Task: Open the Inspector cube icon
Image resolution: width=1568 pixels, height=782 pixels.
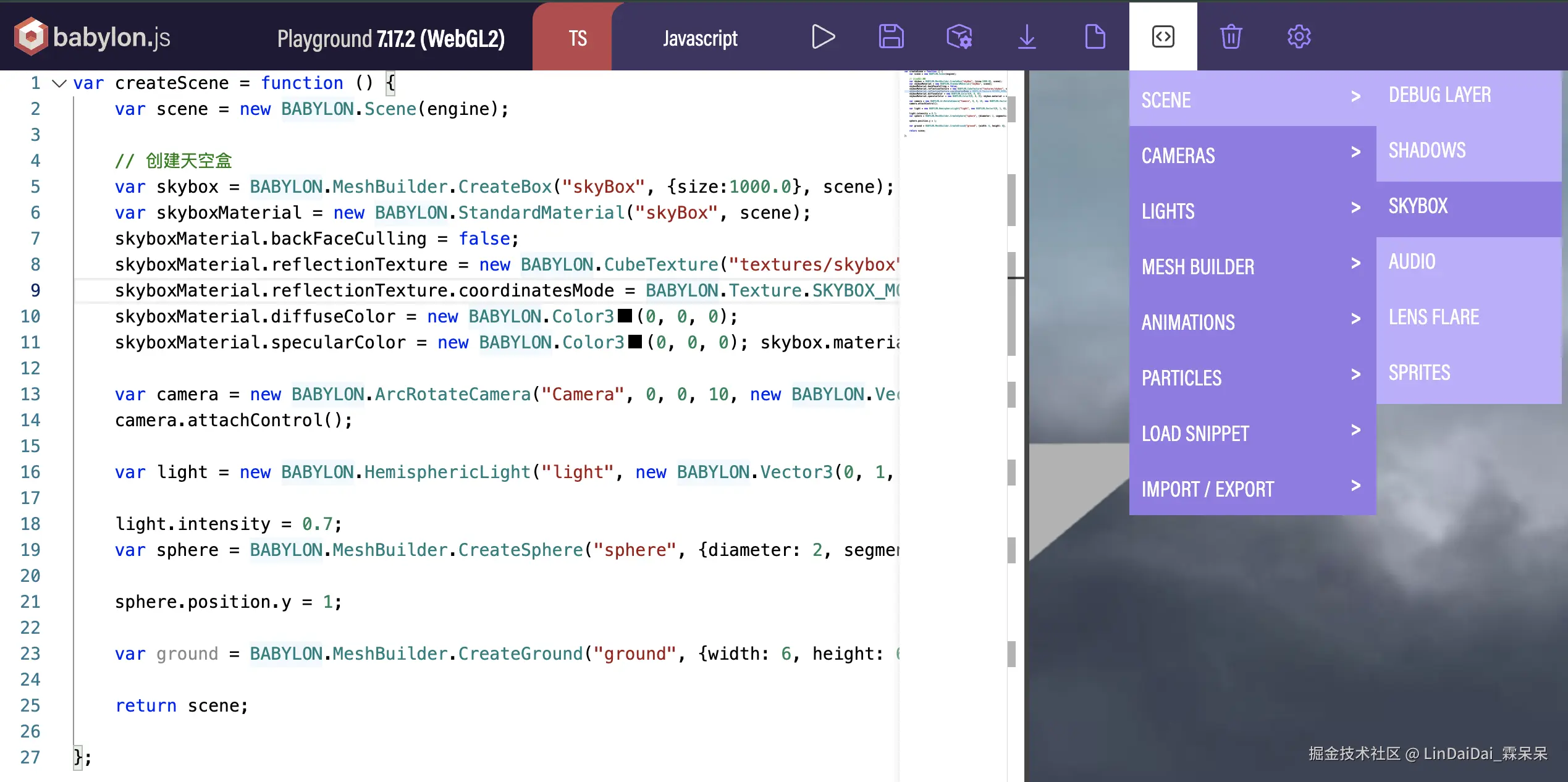Action: tap(959, 37)
